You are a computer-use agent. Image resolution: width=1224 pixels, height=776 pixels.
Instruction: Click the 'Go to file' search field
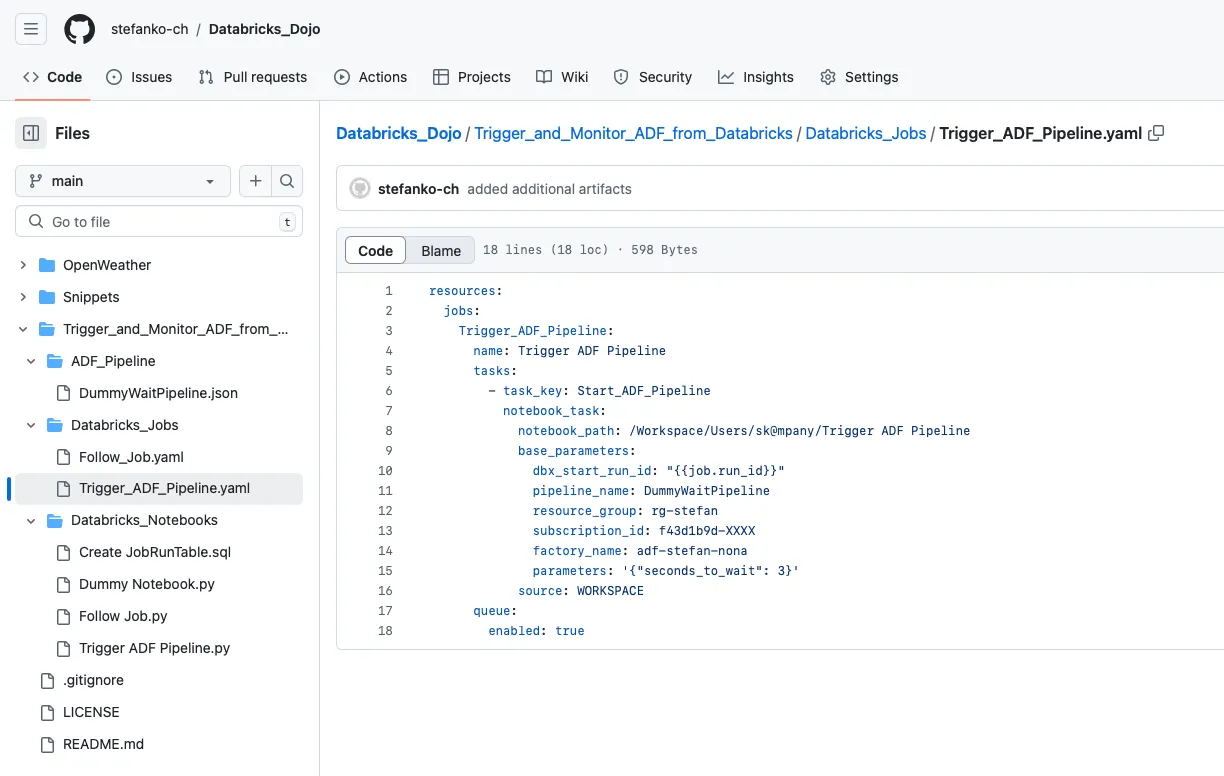click(x=159, y=222)
